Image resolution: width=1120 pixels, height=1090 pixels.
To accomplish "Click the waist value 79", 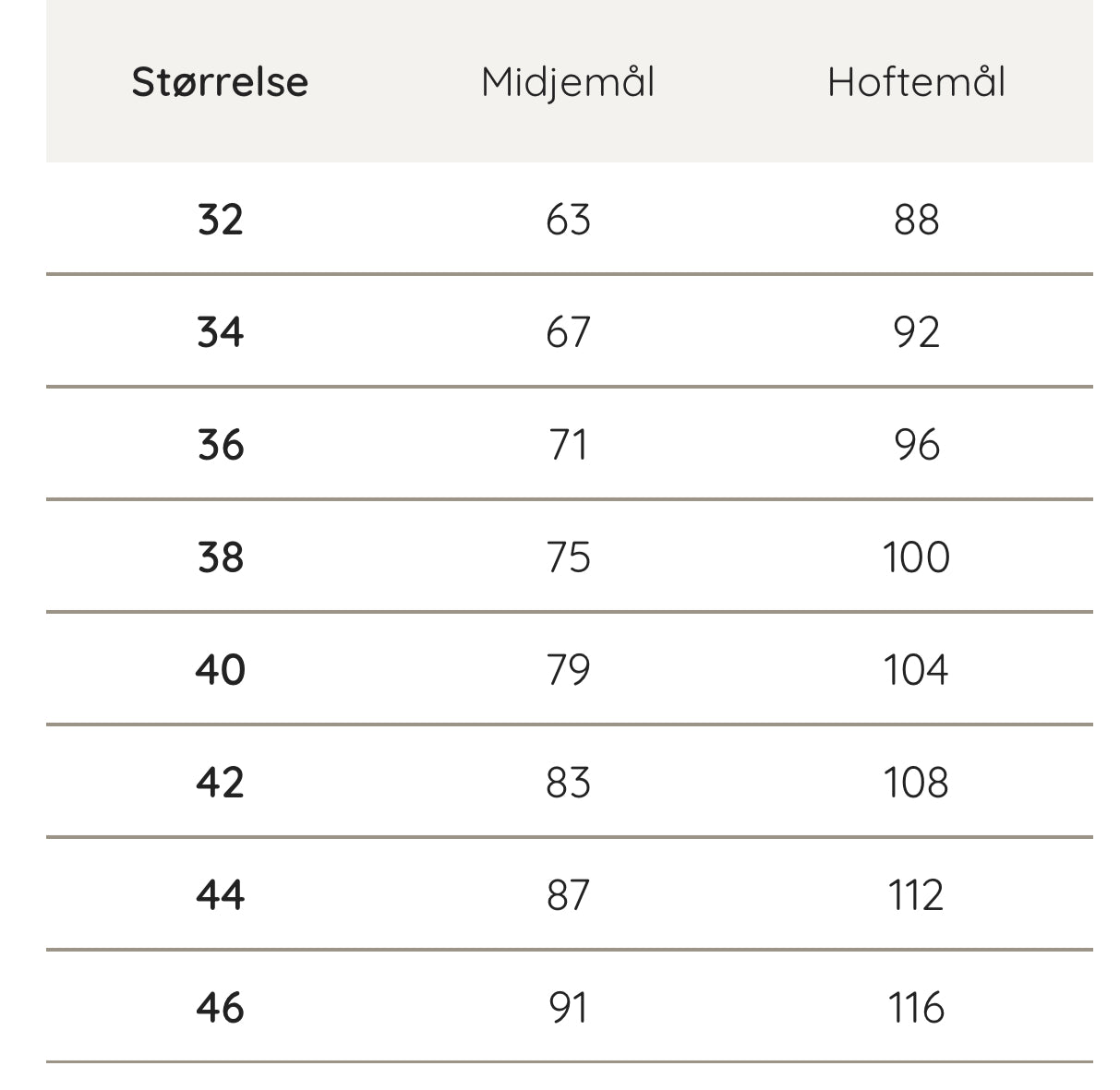I will click(x=568, y=670).
